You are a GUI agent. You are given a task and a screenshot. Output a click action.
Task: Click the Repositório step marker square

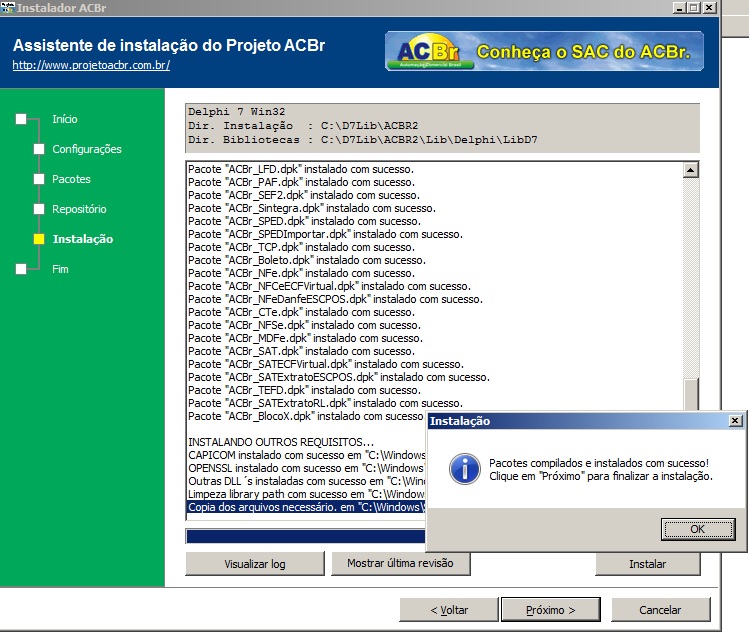coord(39,209)
